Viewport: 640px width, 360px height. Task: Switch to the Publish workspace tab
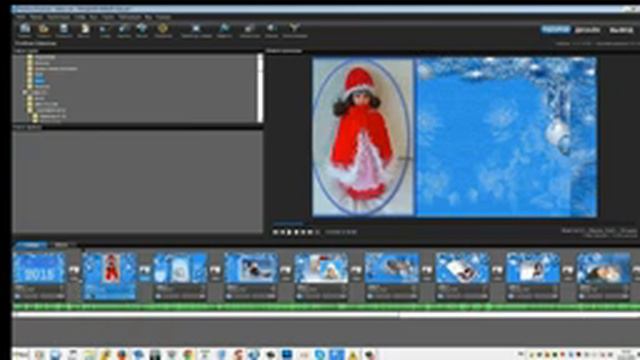621,30
